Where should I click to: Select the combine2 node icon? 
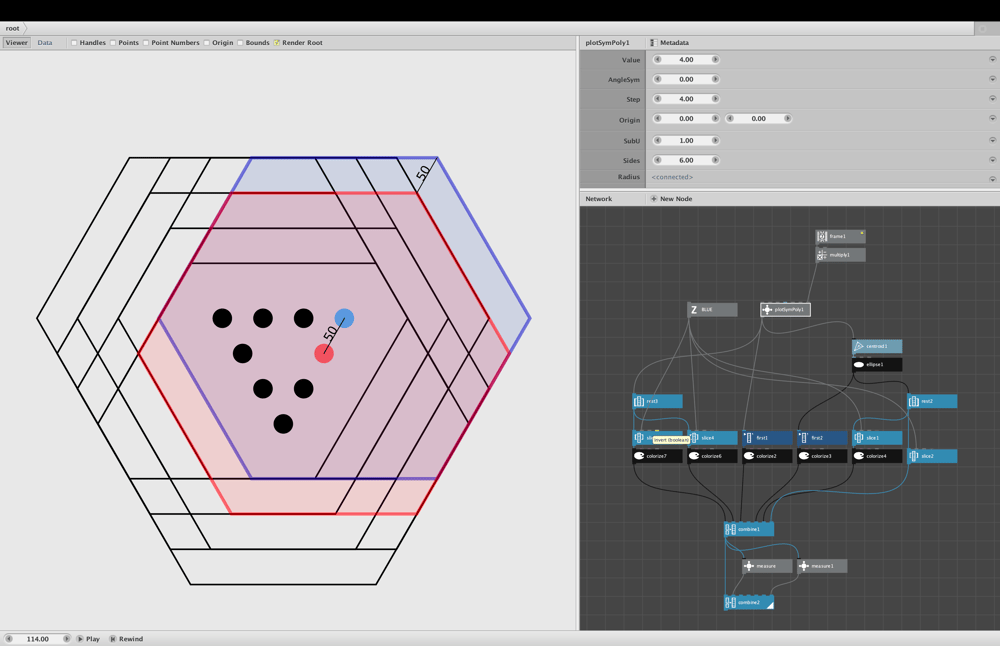pos(731,603)
